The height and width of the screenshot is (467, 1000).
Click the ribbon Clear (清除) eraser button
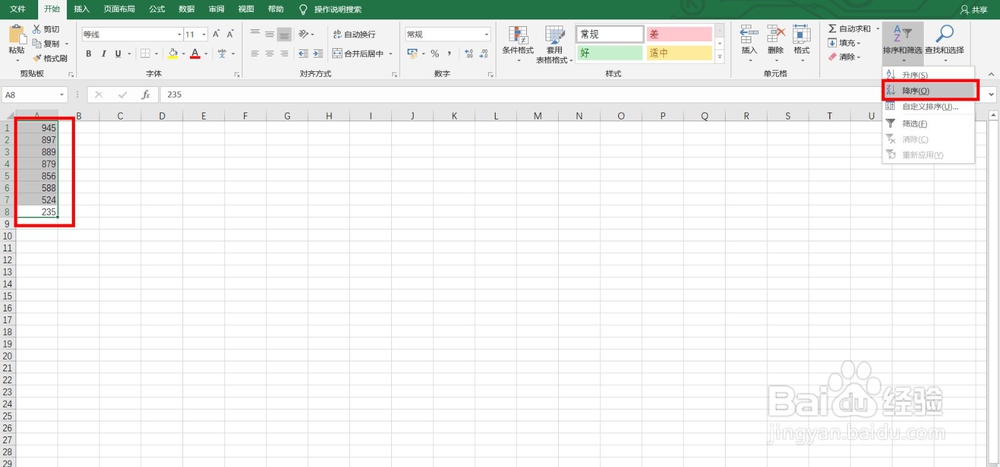coord(842,57)
